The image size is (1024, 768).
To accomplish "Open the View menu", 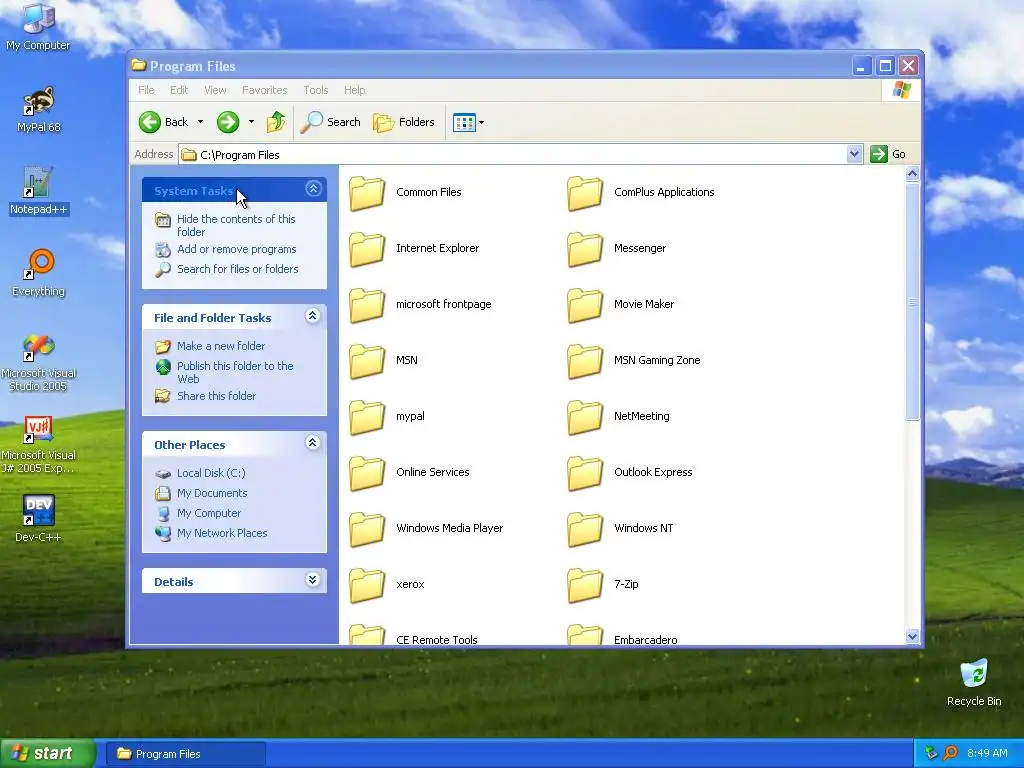I will (x=215, y=90).
